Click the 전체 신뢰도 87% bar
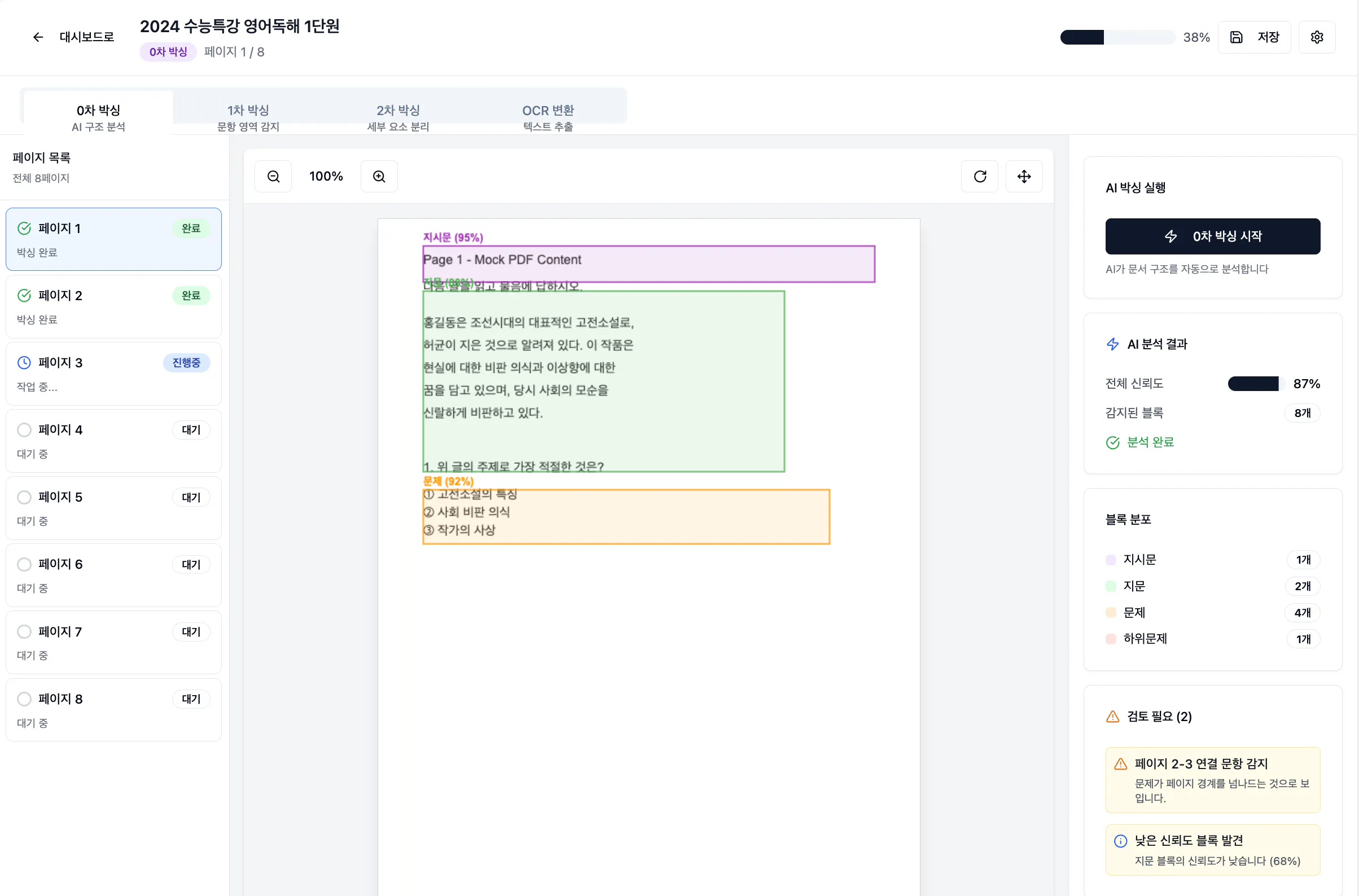 tap(1256, 384)
